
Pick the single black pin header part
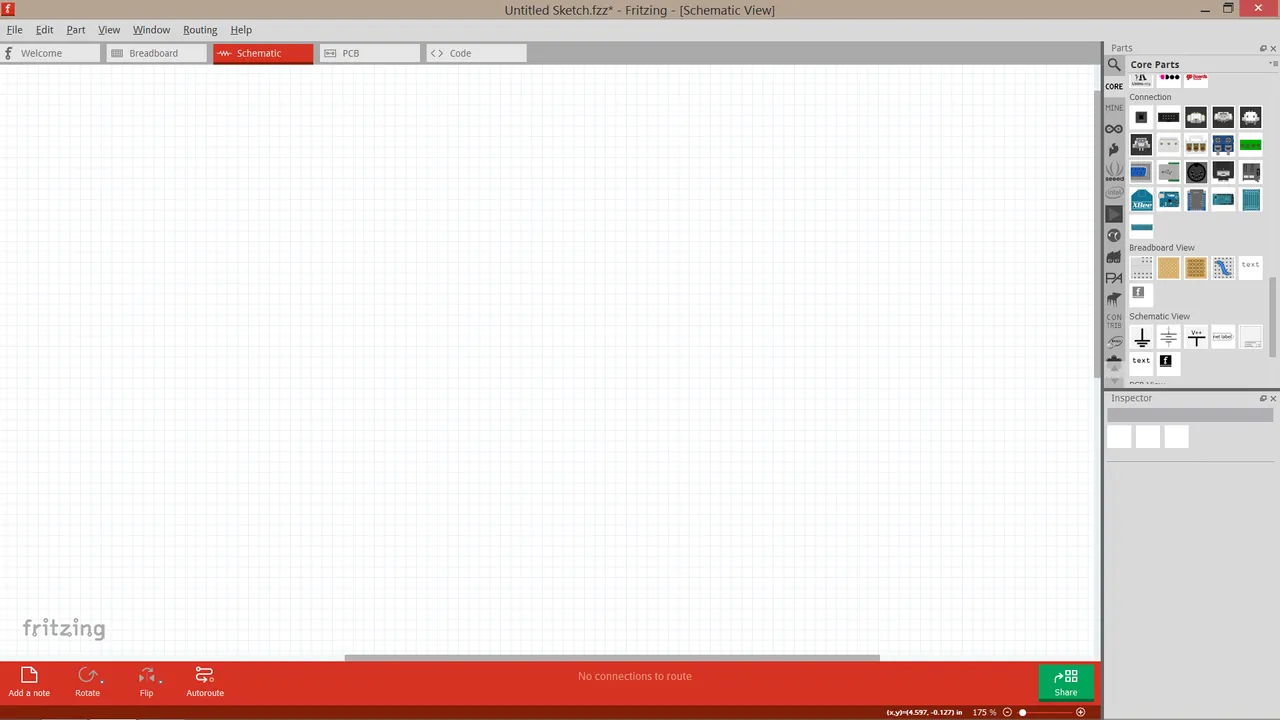click(x=1141, y=117)
